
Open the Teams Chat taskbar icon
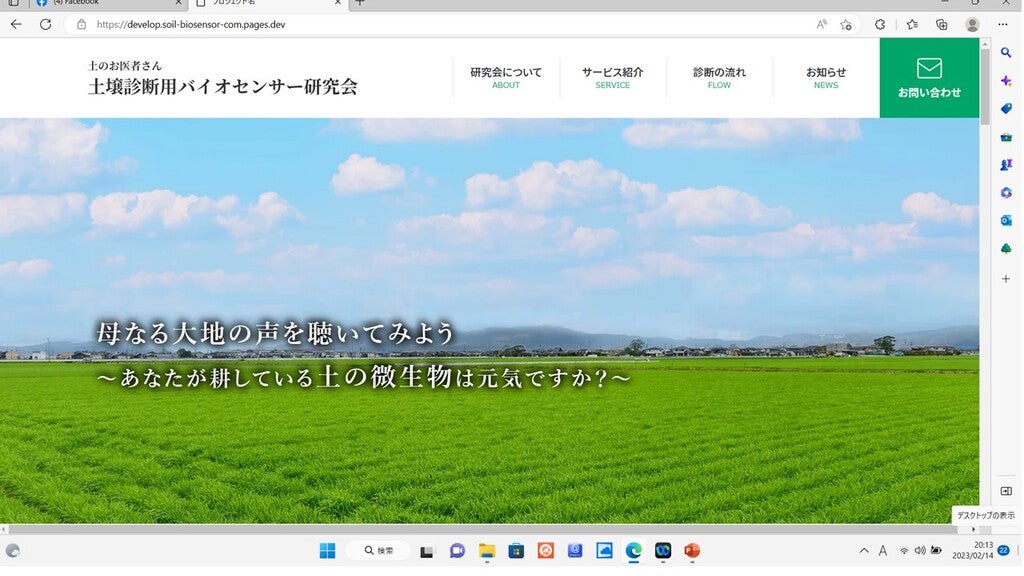(456, 552)
